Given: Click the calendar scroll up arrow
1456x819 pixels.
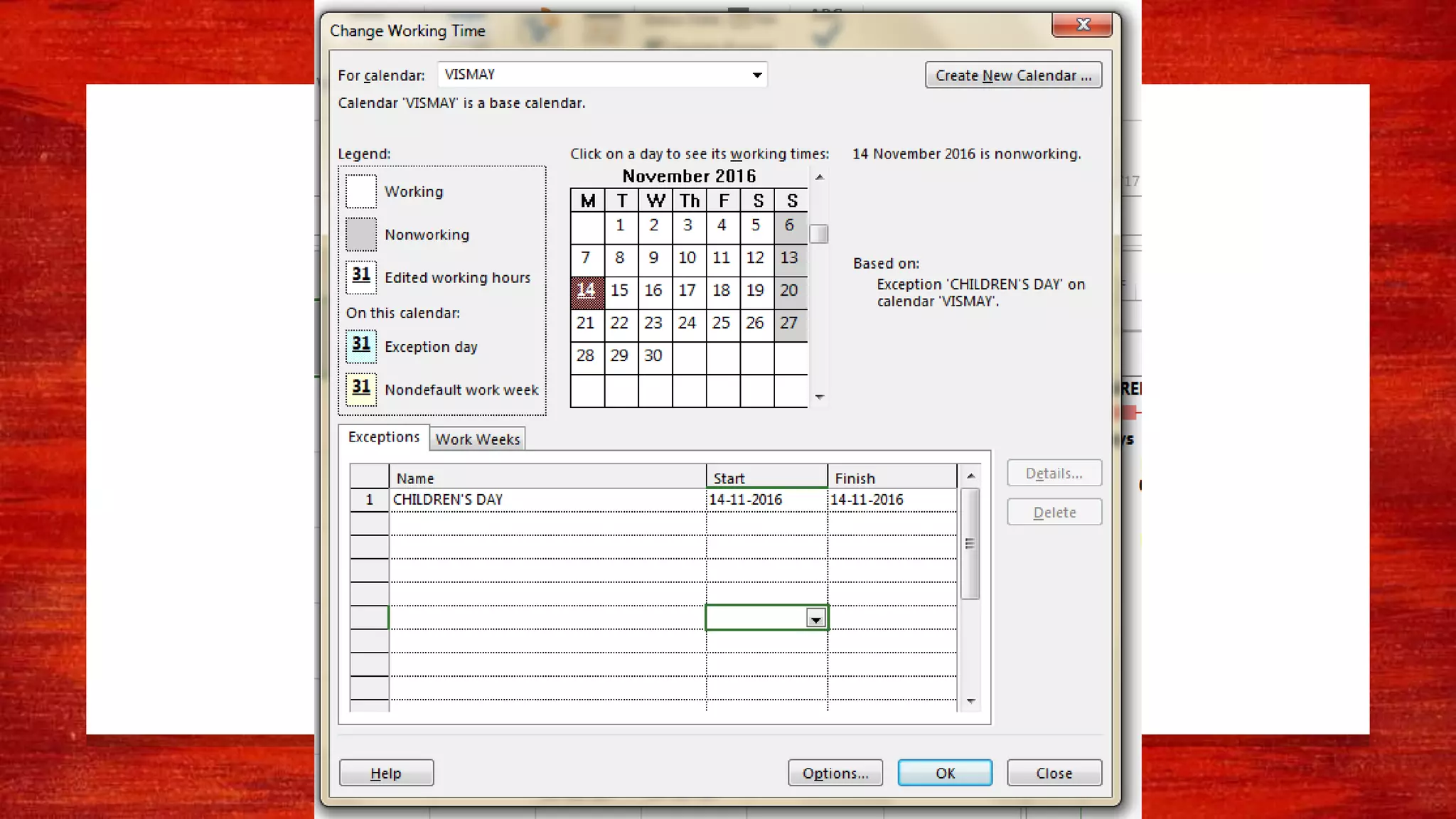Looking at the screenshot, I should [820, 177].
